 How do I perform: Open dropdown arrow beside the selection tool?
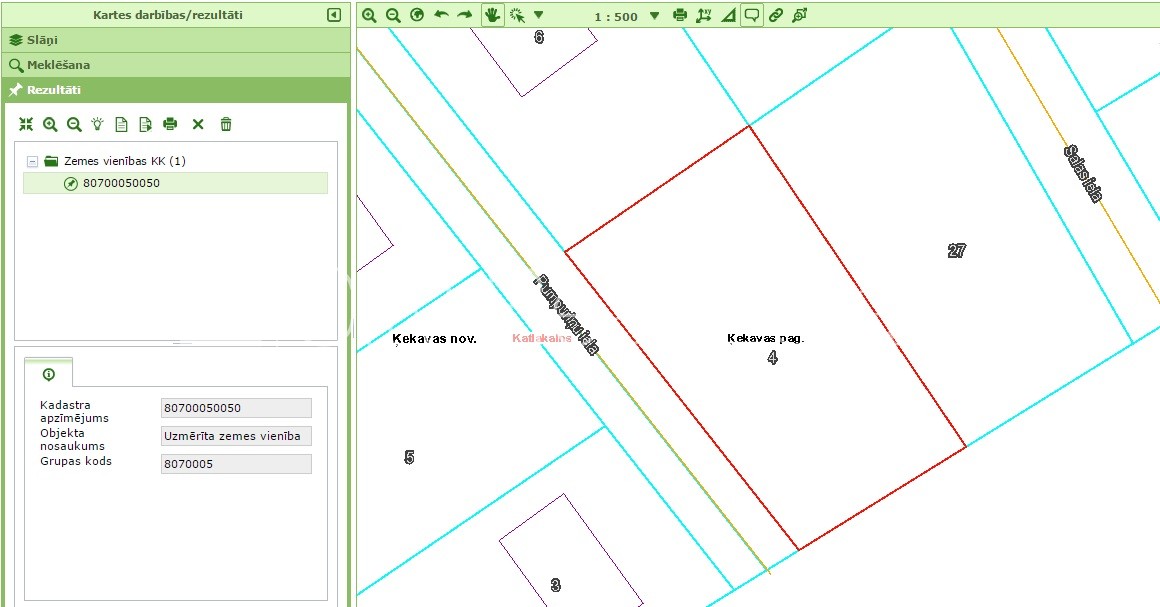tap(538, 15)
